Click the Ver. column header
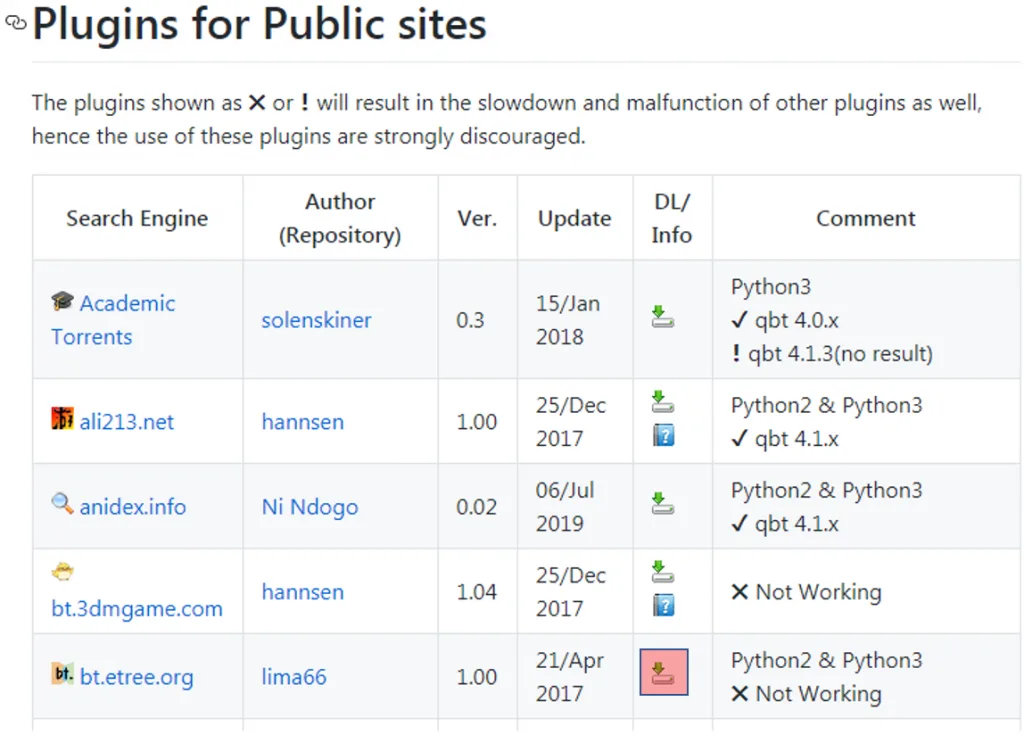Screen dimensions: 1024x743 click(x=477, y=218)
